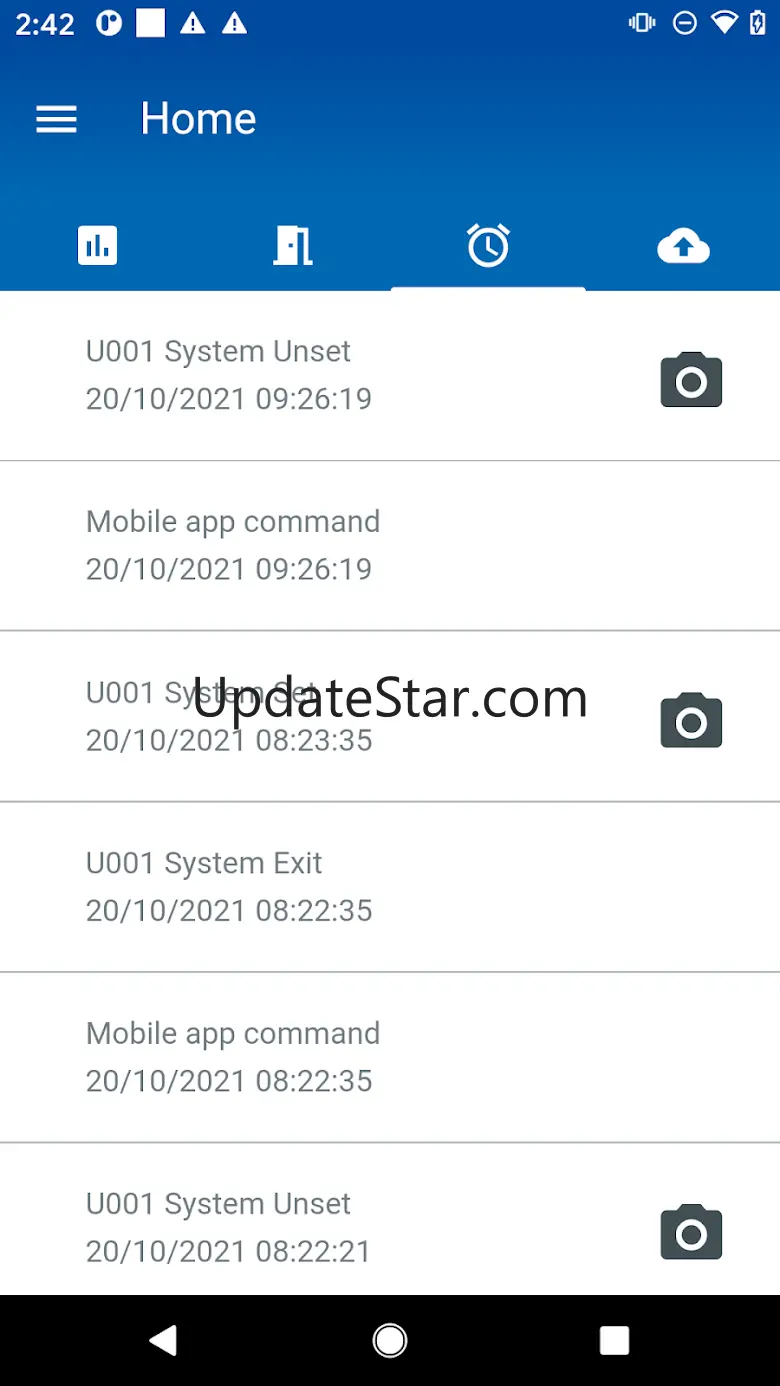Viewport: 780px width, 1386px height.
Task: Tap camera icon for 08:23:35 System Set
Action: pyautogui.click(x=691, y=720)
